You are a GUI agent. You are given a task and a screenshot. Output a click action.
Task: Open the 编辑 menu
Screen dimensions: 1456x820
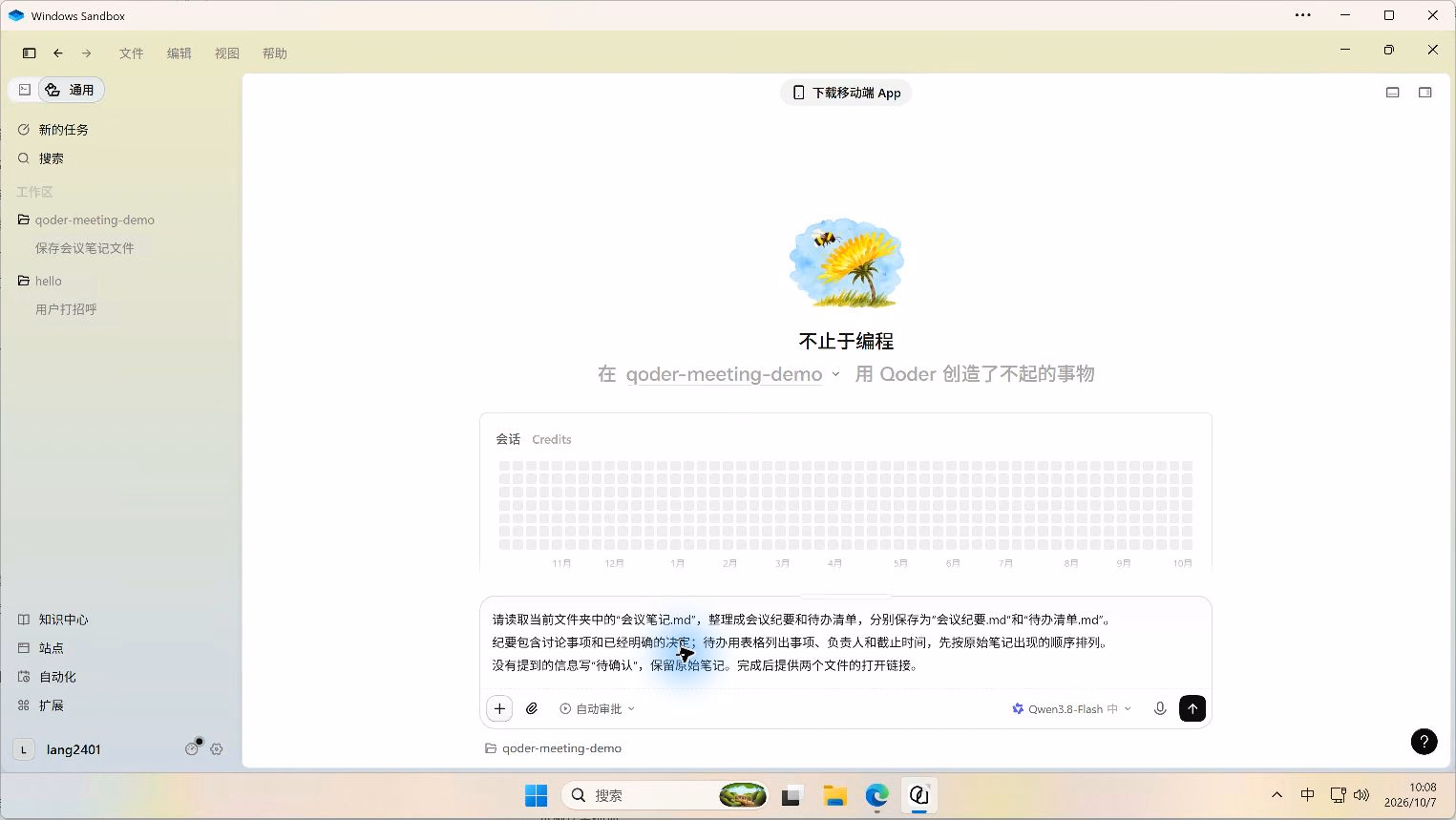click(x=179, y=53)
